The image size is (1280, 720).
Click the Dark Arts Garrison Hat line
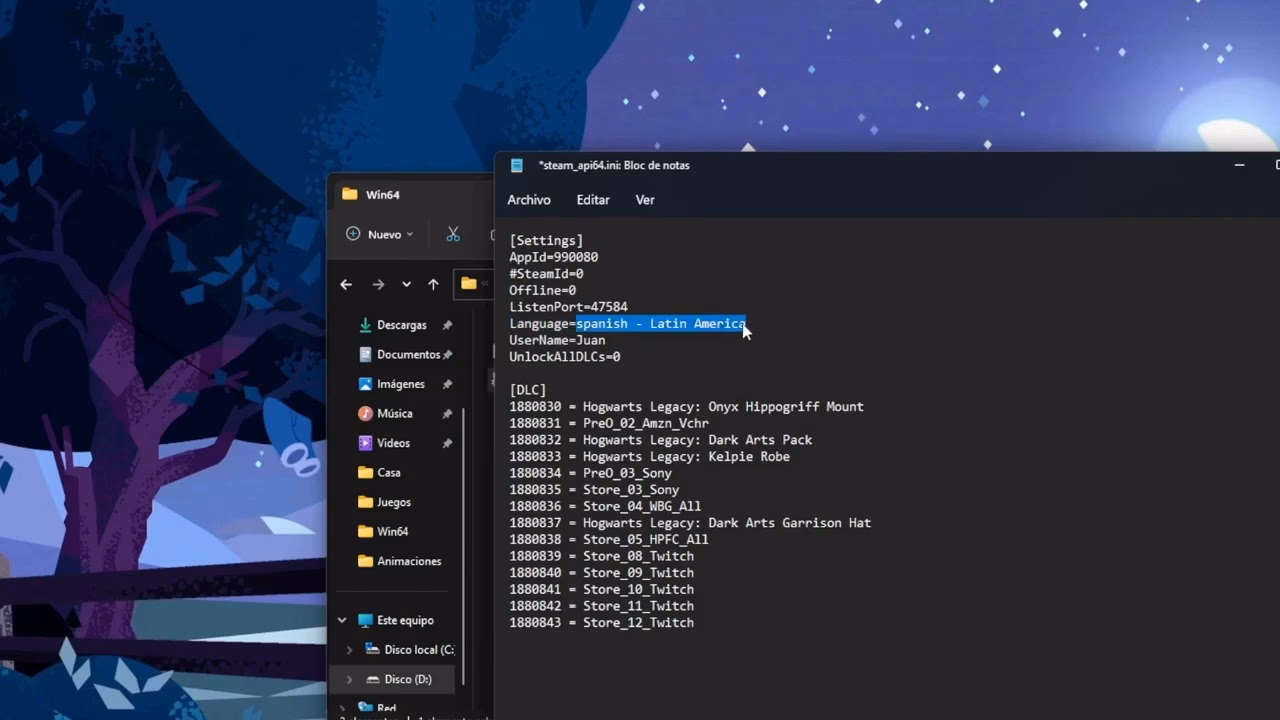[690, 523]
